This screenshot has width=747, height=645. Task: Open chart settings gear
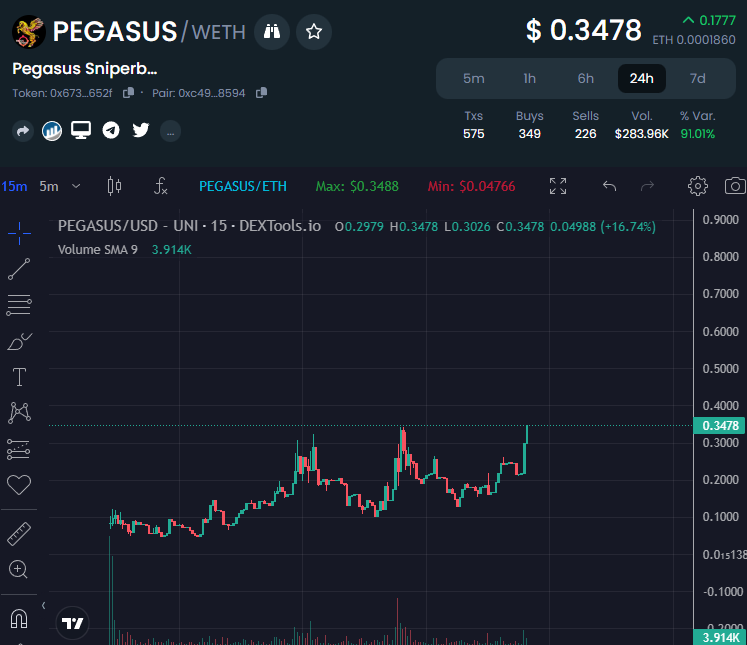click(697, 186)
